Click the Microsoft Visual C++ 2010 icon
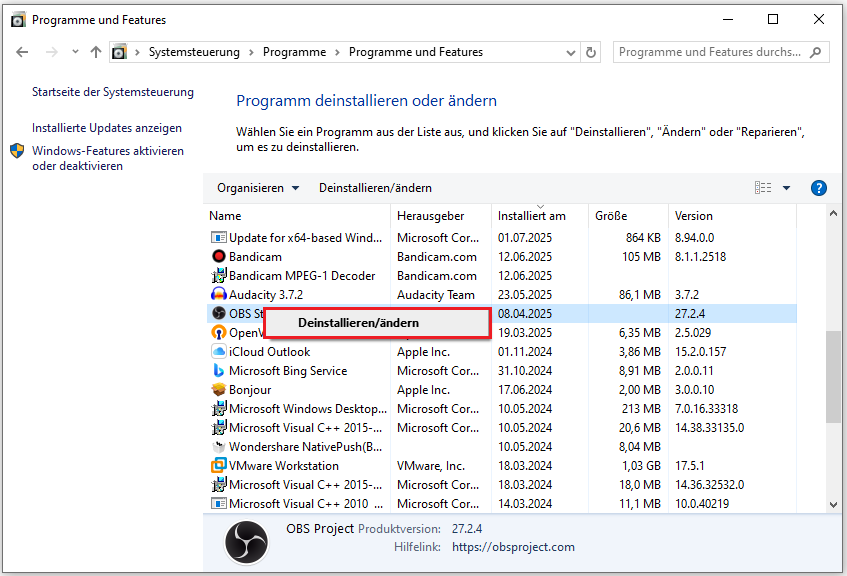Viewport: 847px width, 576px height. pyautogui.click(x=219, y=504)
